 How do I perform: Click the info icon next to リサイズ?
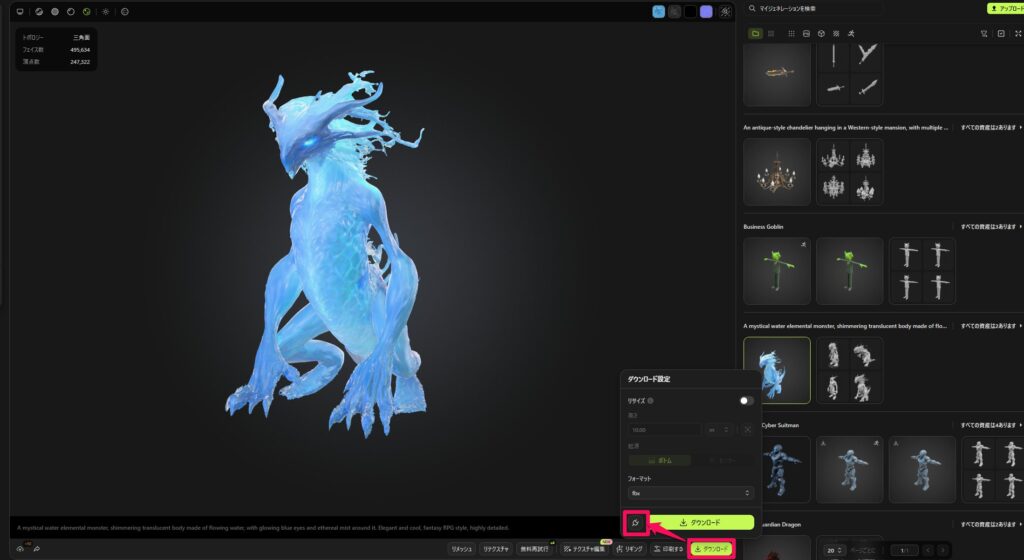pyautogui.click(x=650, y=401)
